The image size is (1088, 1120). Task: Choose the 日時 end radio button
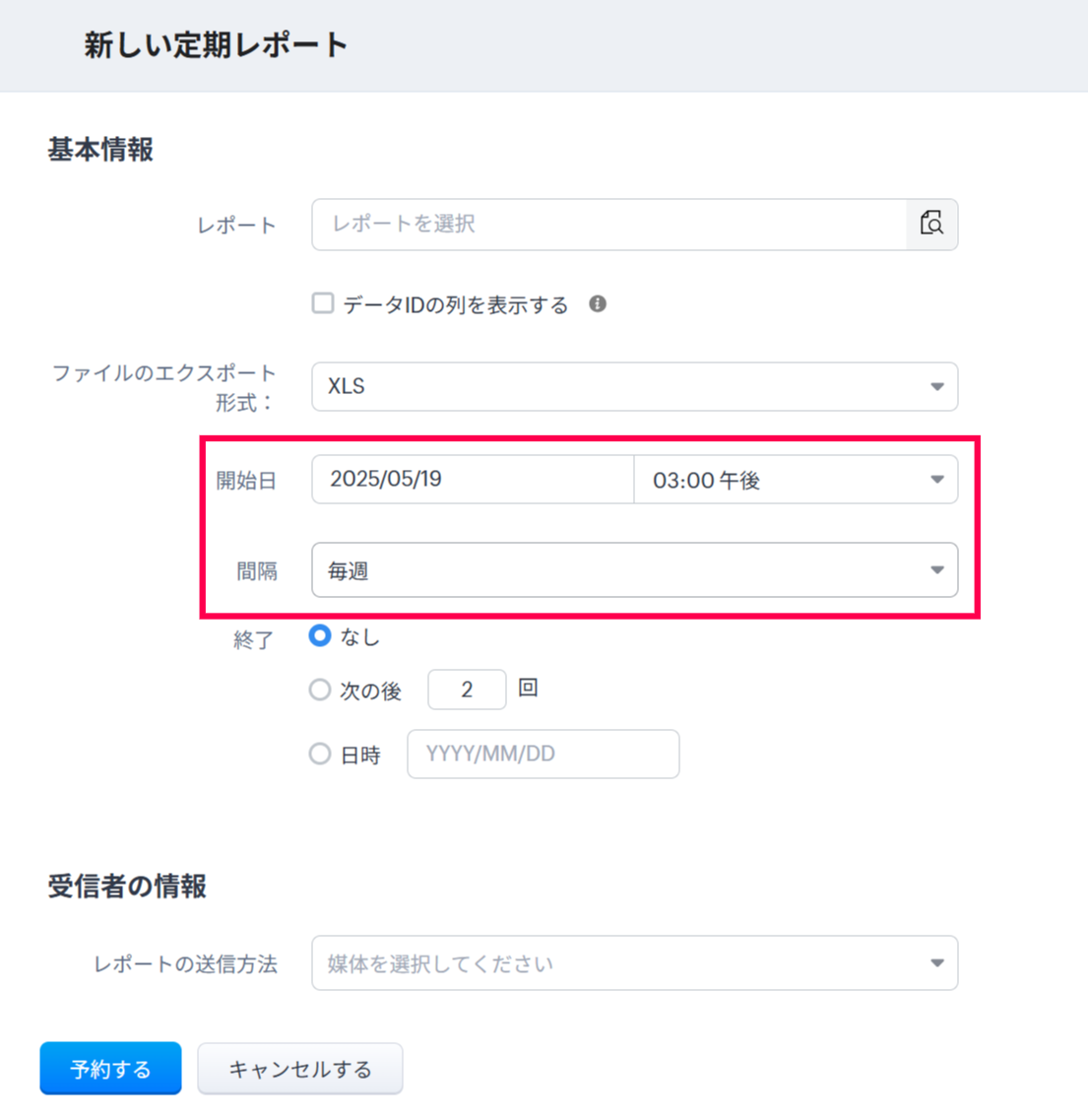(320, 755)
